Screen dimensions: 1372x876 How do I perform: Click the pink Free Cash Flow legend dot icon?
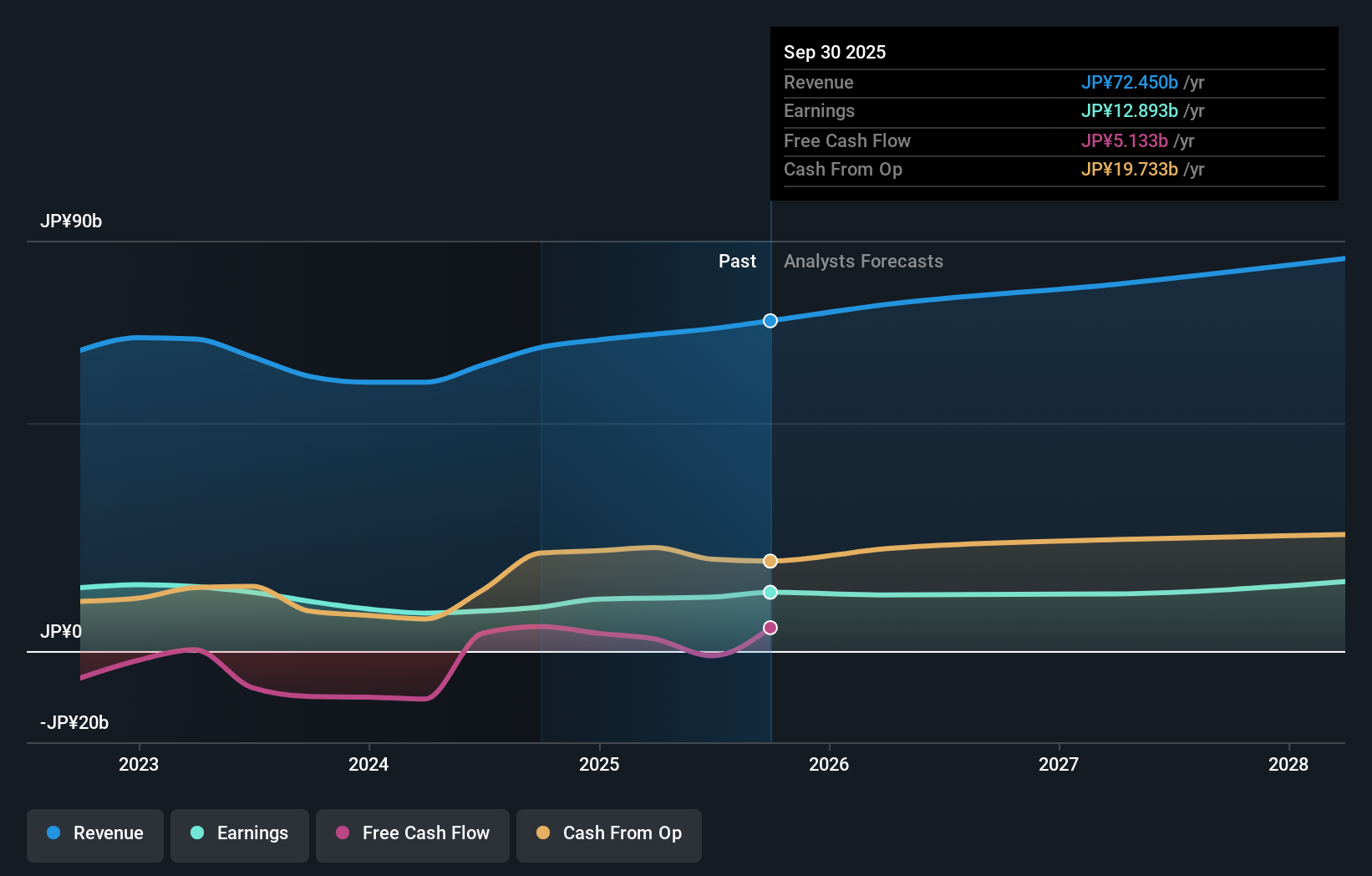tap(341, 834)
